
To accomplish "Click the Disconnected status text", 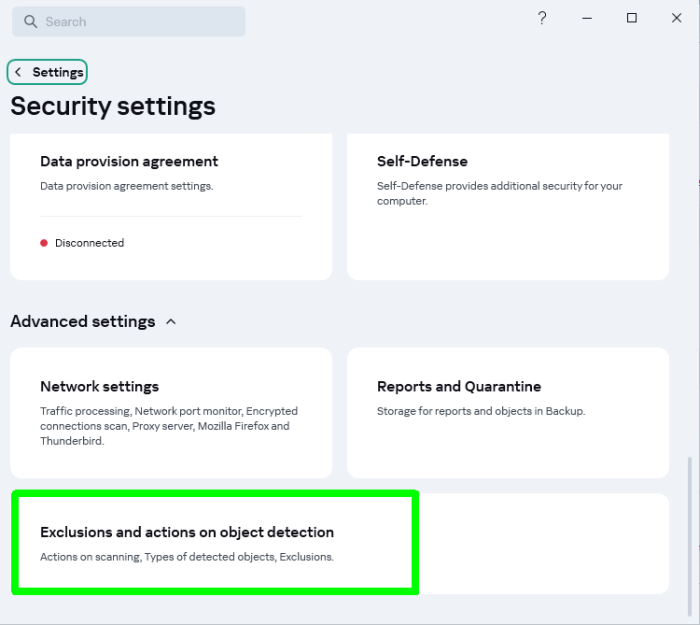I will point(90,243).
